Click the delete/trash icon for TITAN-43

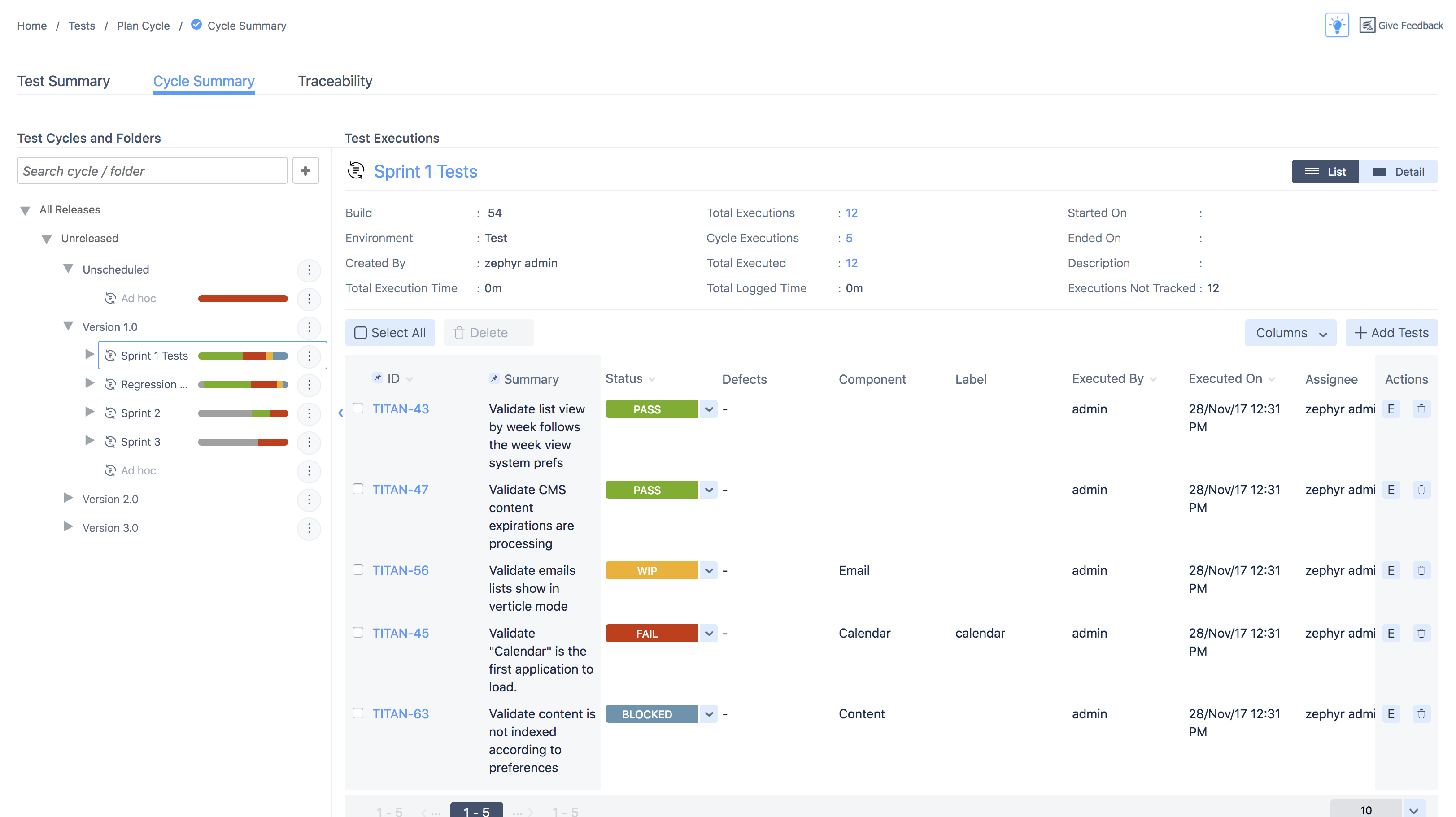click(1422, 408)
